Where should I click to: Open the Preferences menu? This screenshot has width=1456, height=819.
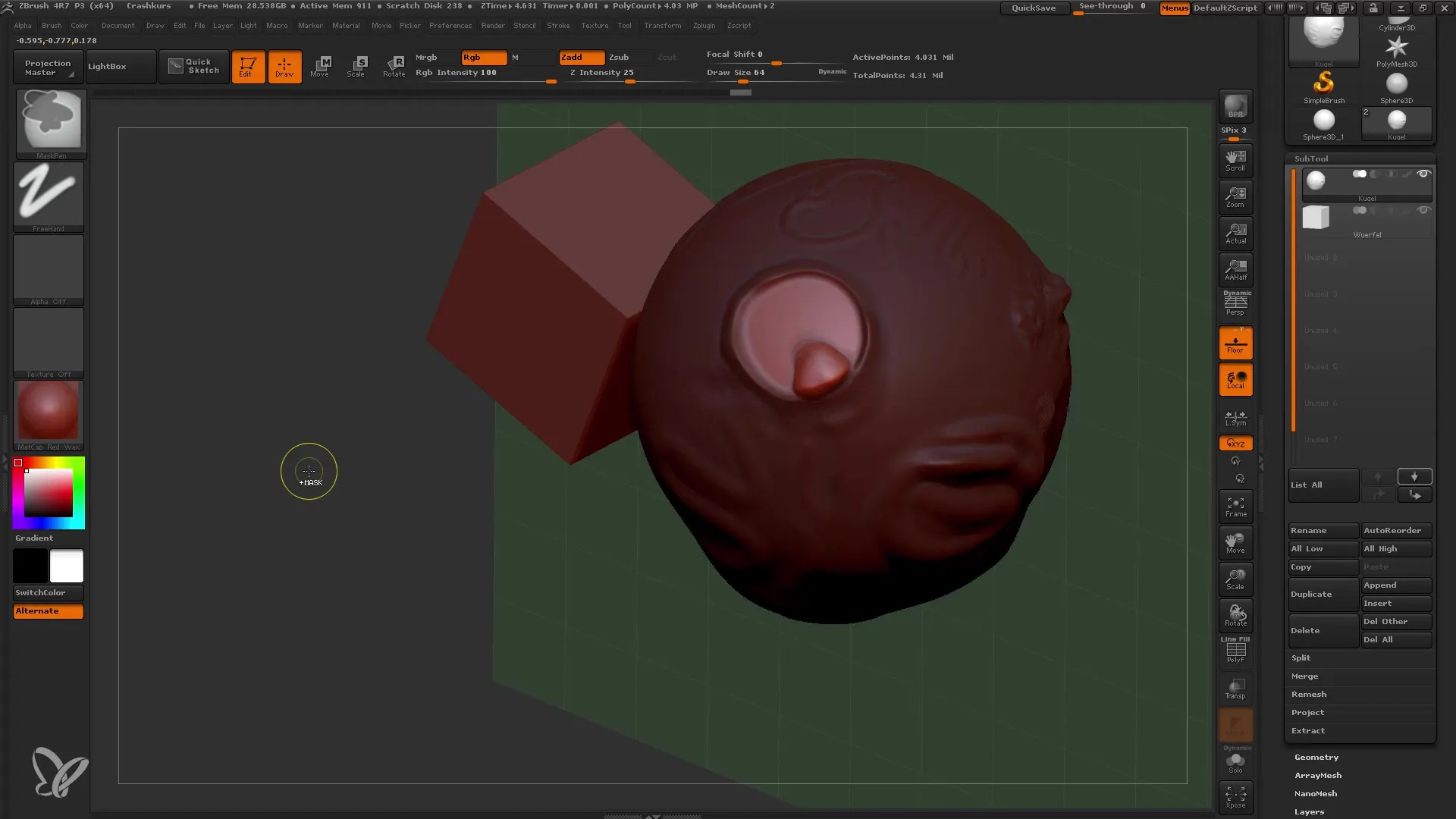[x=449, y=25]
